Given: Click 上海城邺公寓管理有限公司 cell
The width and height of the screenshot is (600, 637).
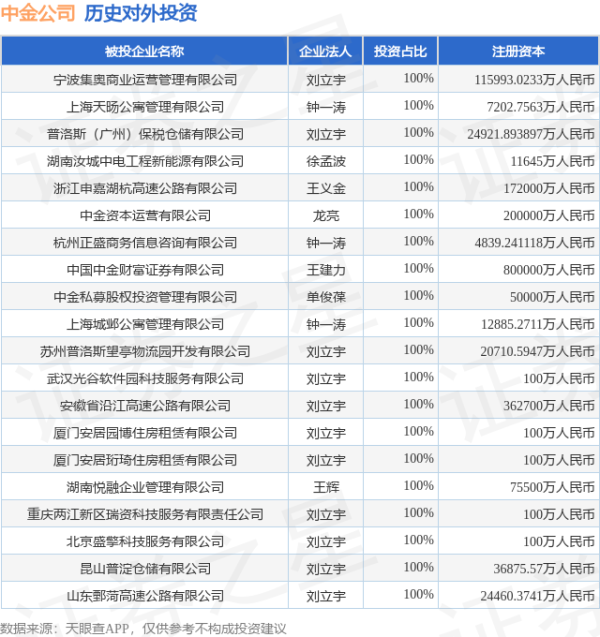Looking at the screenshot, I should click(x=145, y=325).
